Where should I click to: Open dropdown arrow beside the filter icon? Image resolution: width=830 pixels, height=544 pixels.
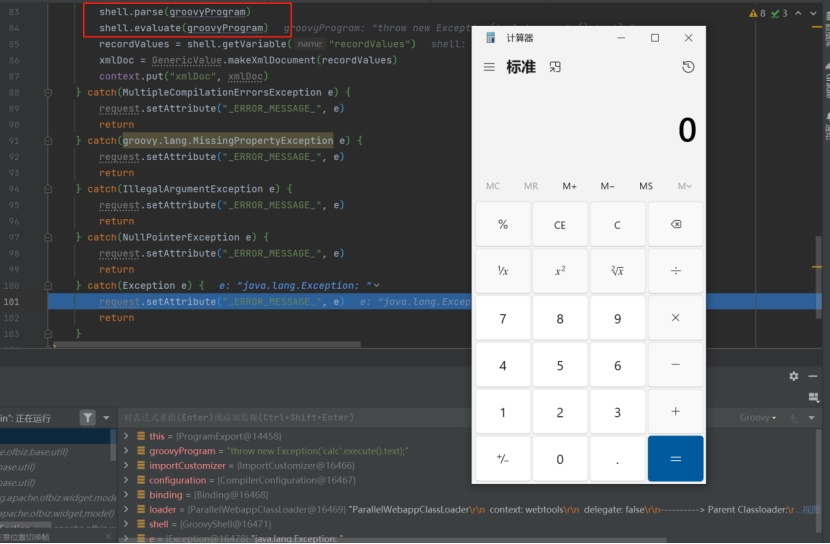106,418
